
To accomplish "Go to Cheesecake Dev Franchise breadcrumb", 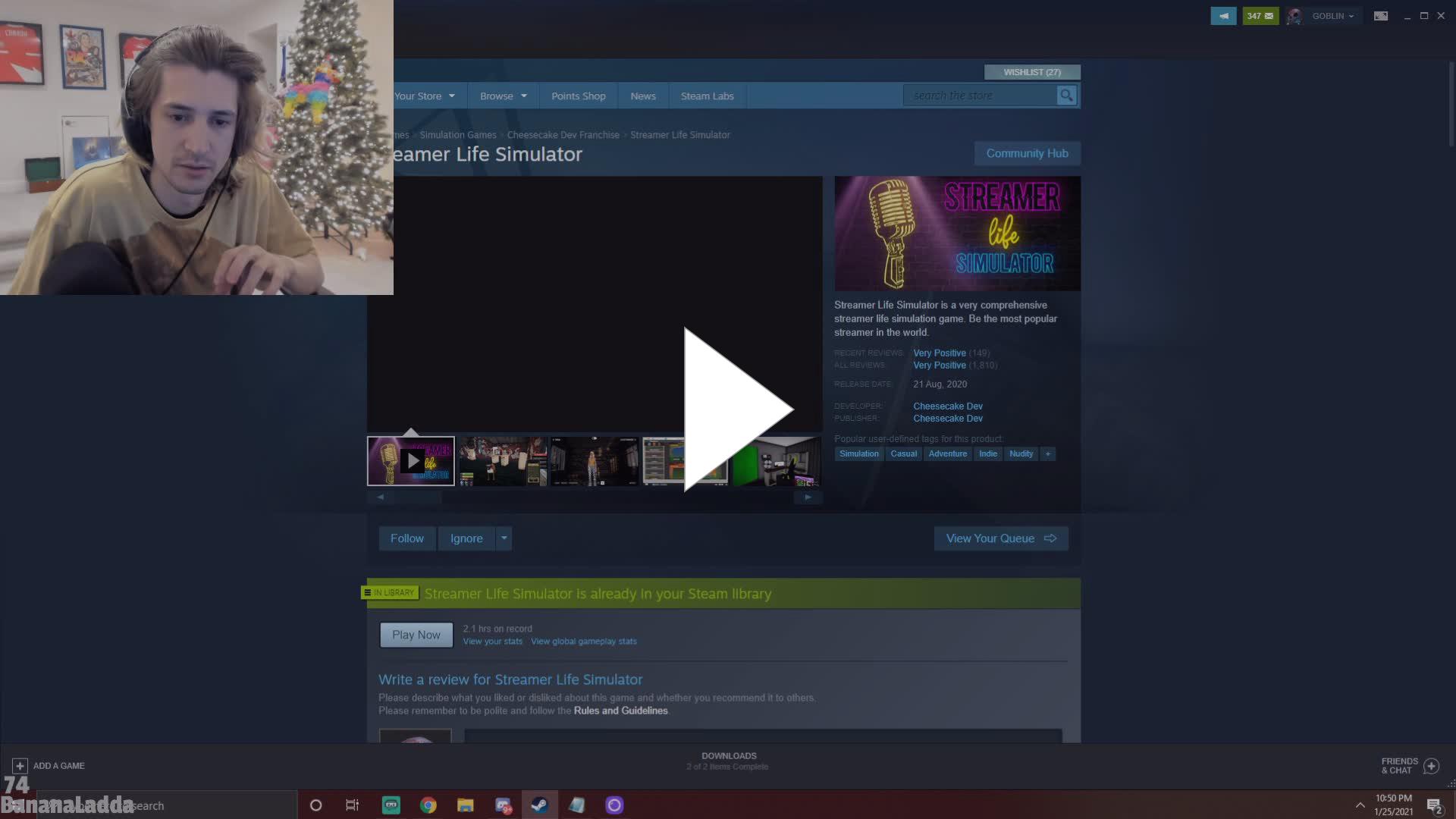I will point(563,135).
